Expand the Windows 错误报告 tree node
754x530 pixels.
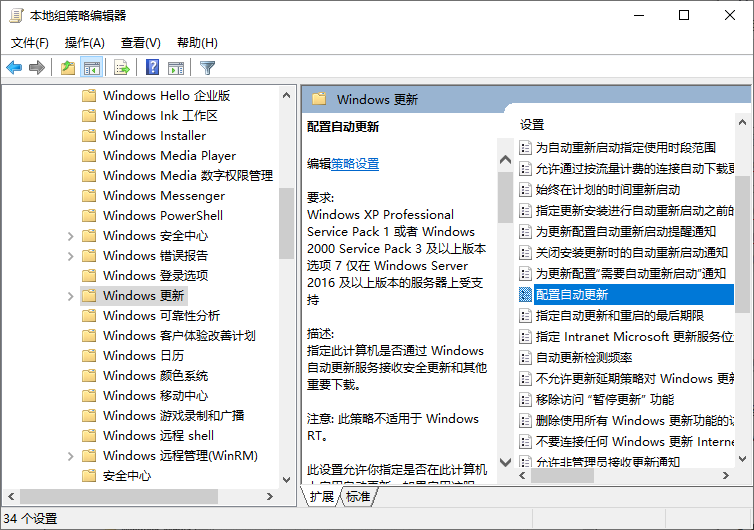[70, 256]
